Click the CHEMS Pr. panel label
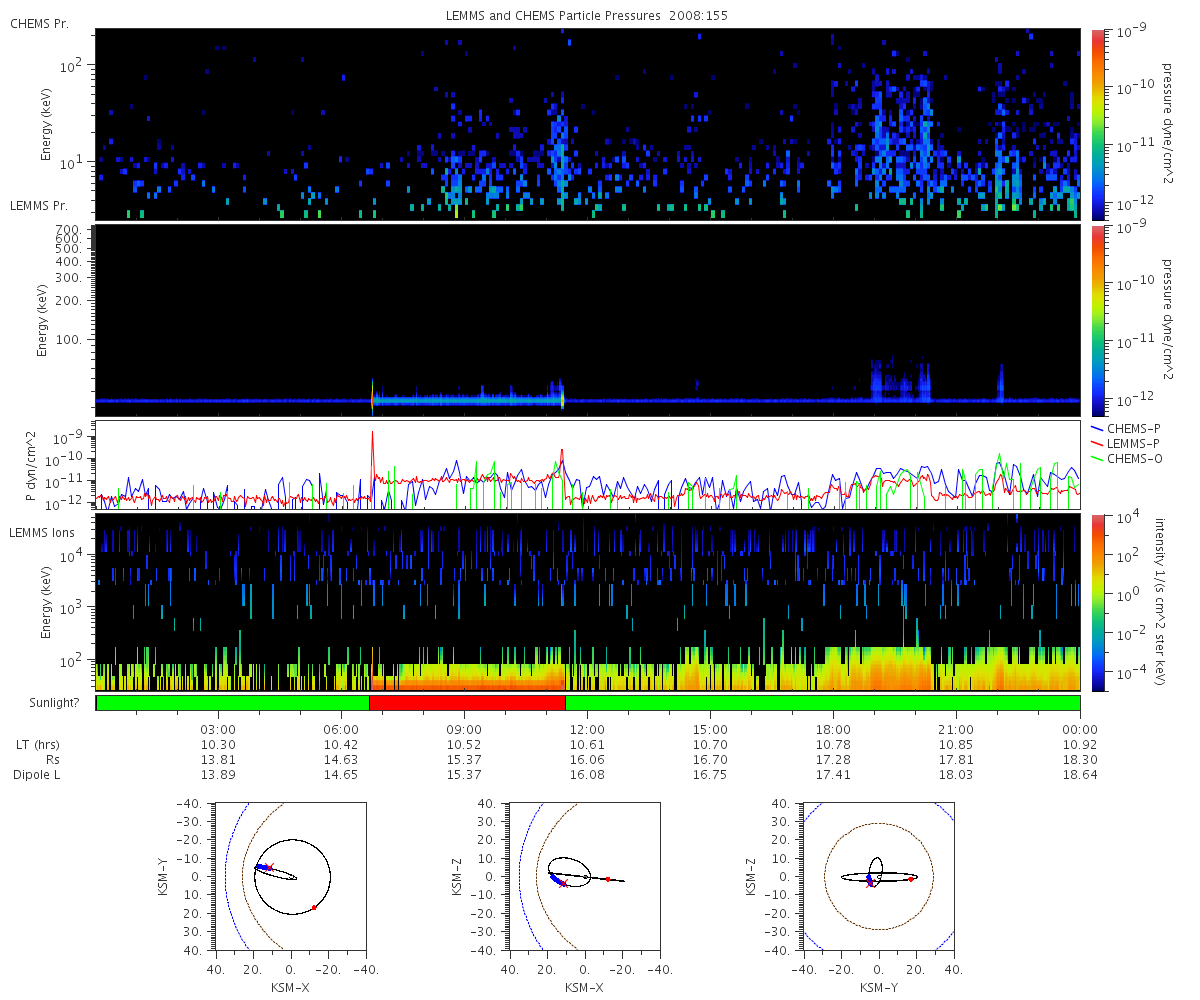This screenshot has width=1200, height=1000. (x=39, y=23)
